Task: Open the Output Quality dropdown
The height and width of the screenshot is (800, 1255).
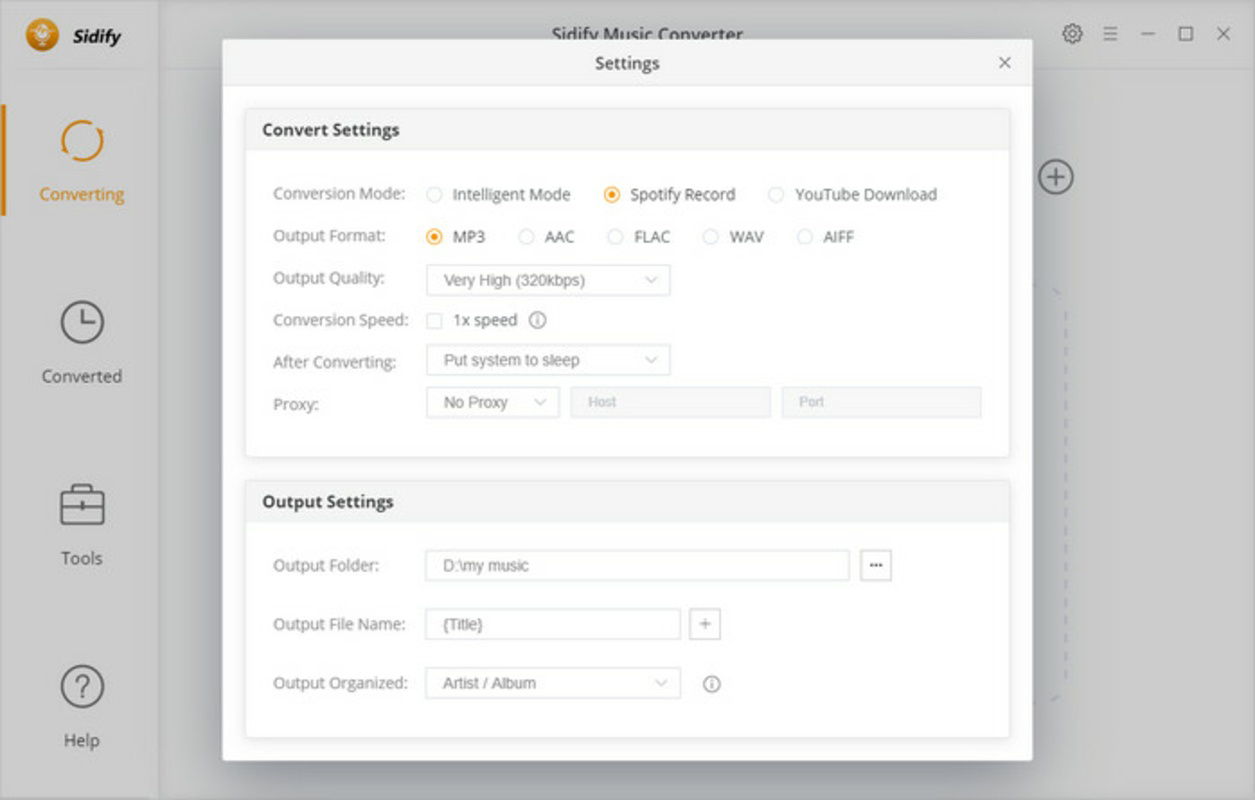Action: 548,280
